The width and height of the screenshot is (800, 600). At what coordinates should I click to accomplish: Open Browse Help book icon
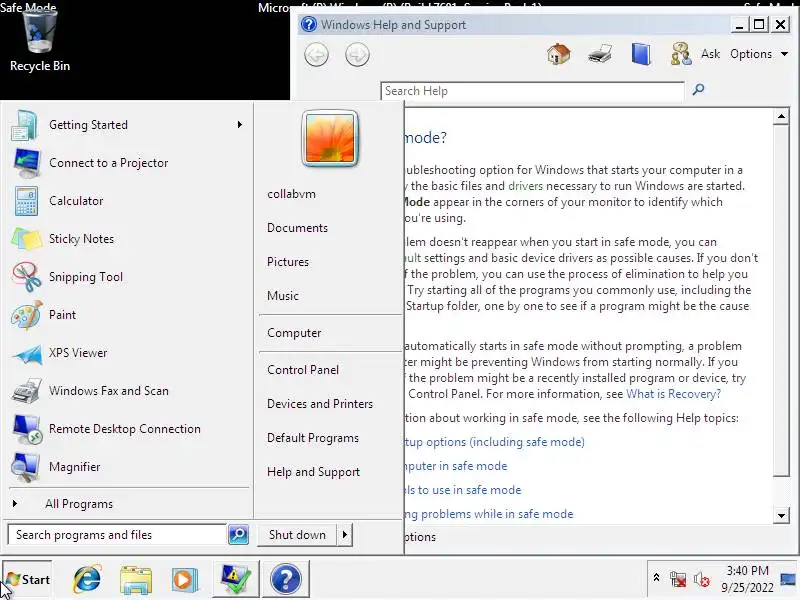(641, 54)
